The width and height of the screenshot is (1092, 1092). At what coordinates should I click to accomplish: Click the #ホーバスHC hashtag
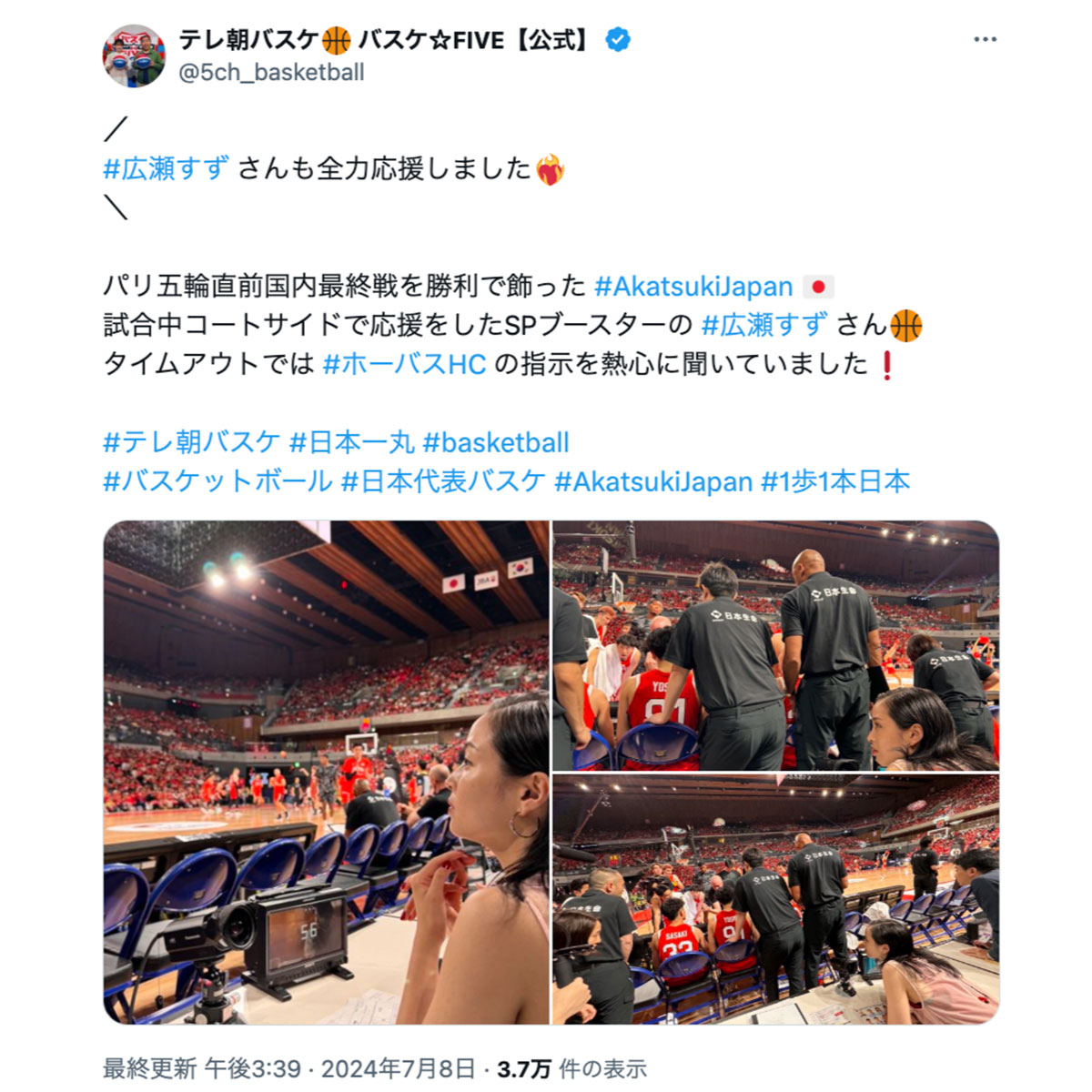click(x=404, y=364)
